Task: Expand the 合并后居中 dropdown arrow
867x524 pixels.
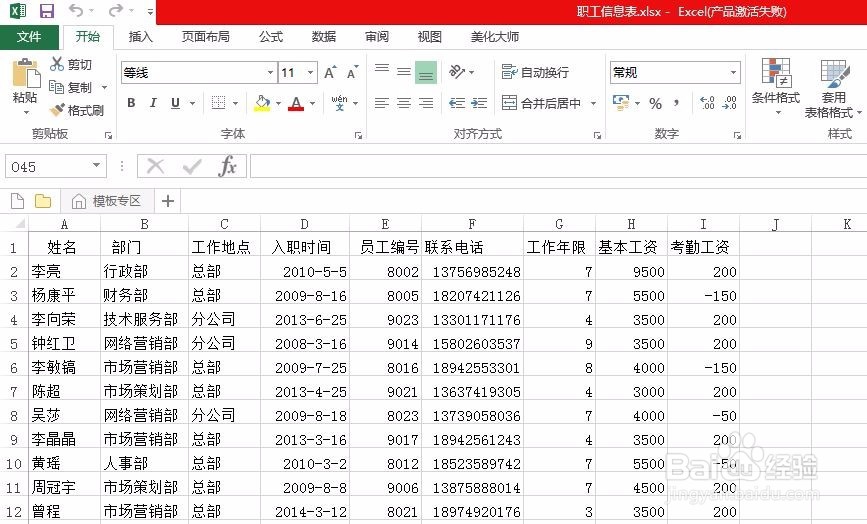Action: click(x=593, y=103)
